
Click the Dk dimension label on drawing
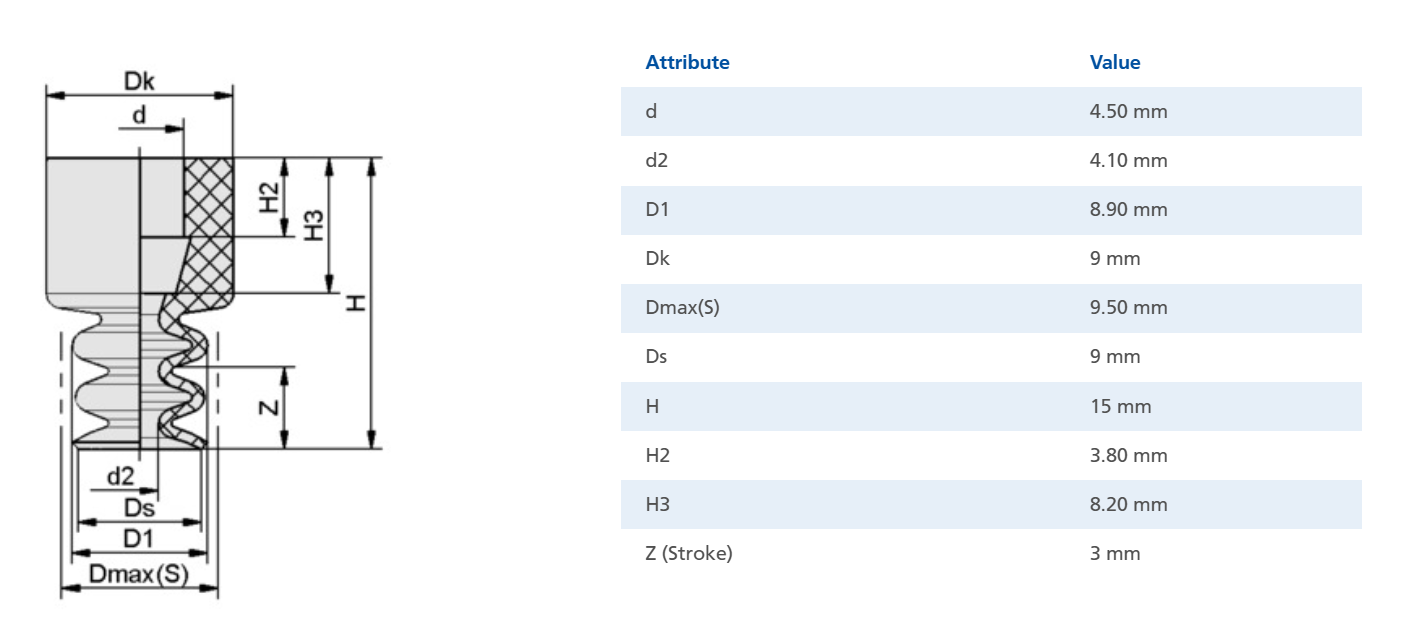[139, 80]
